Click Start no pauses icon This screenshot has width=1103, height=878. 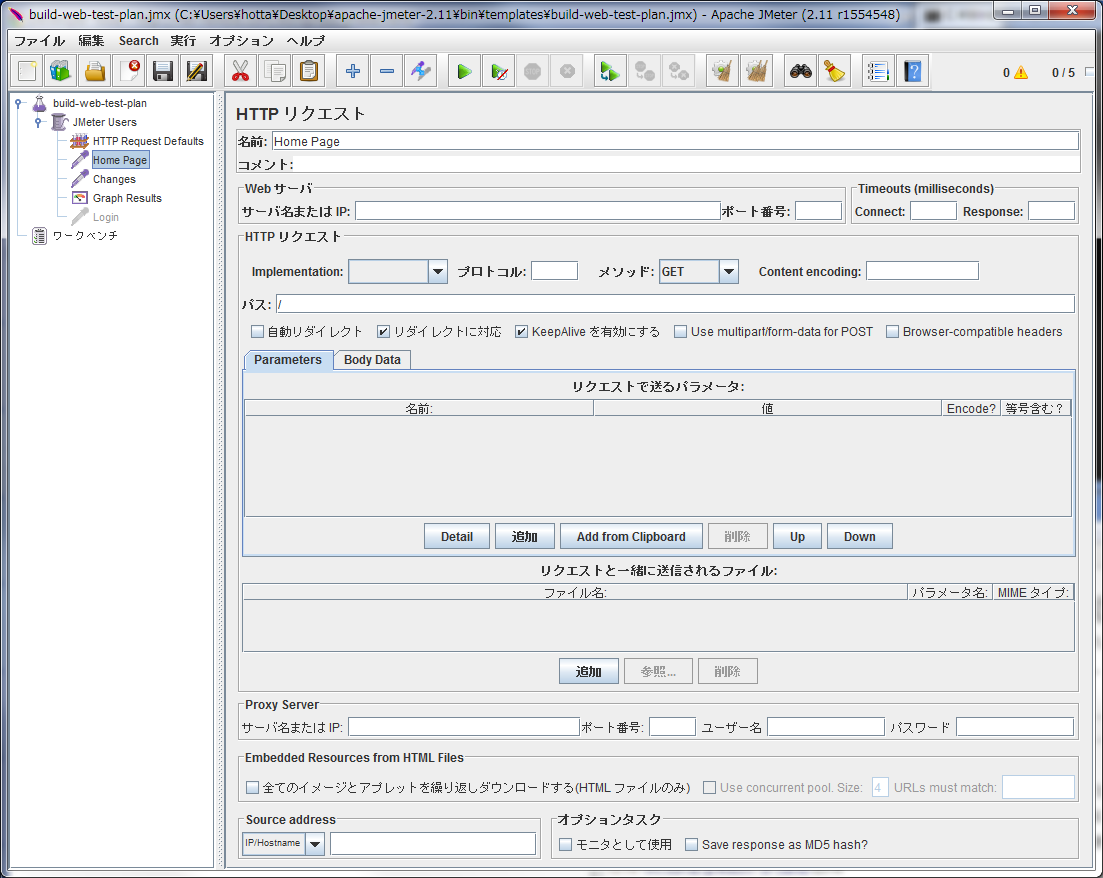coord(499,71)
